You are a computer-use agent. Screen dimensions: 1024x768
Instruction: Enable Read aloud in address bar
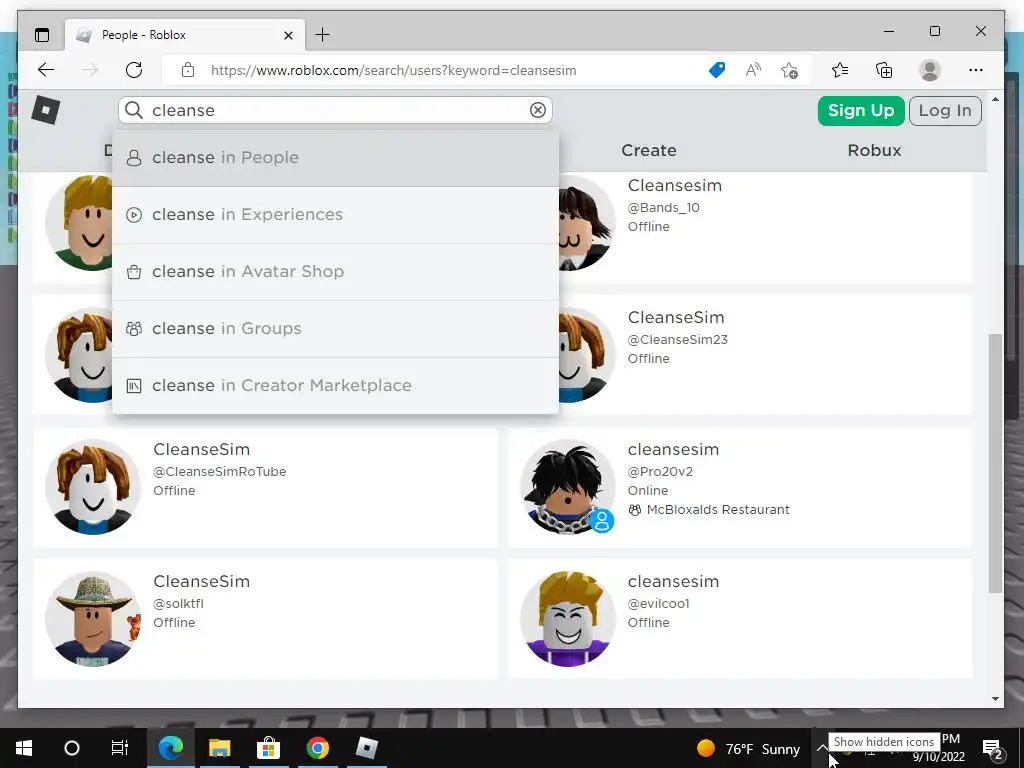pos(753,70)
